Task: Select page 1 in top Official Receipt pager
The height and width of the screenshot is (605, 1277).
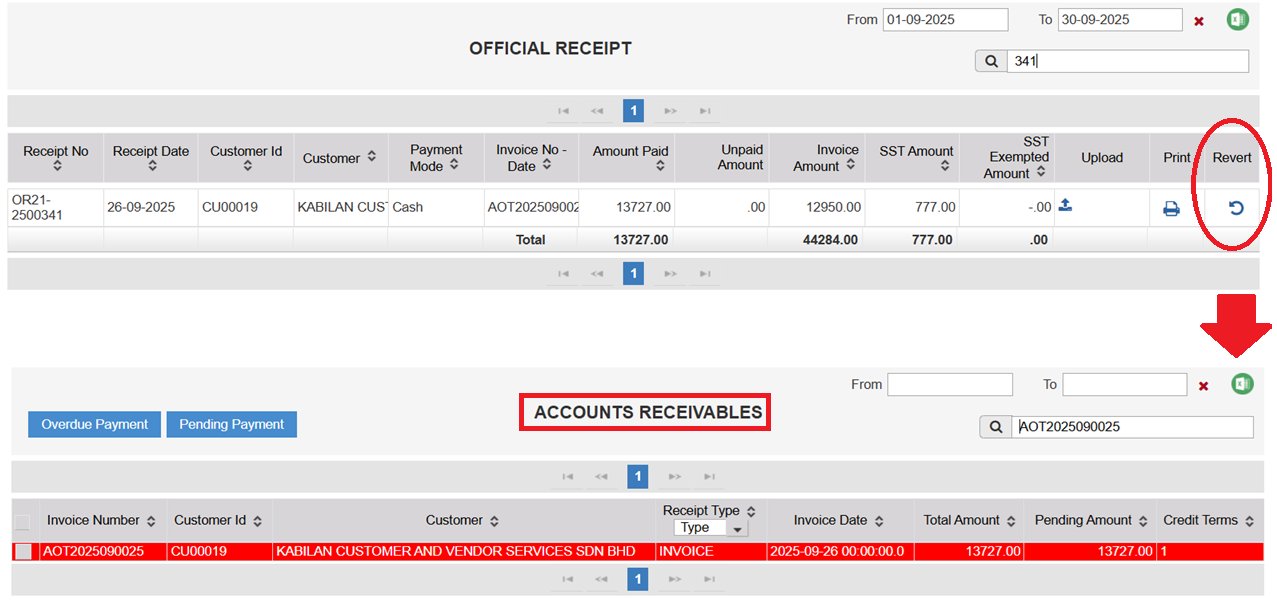Action: click(633, 111)
